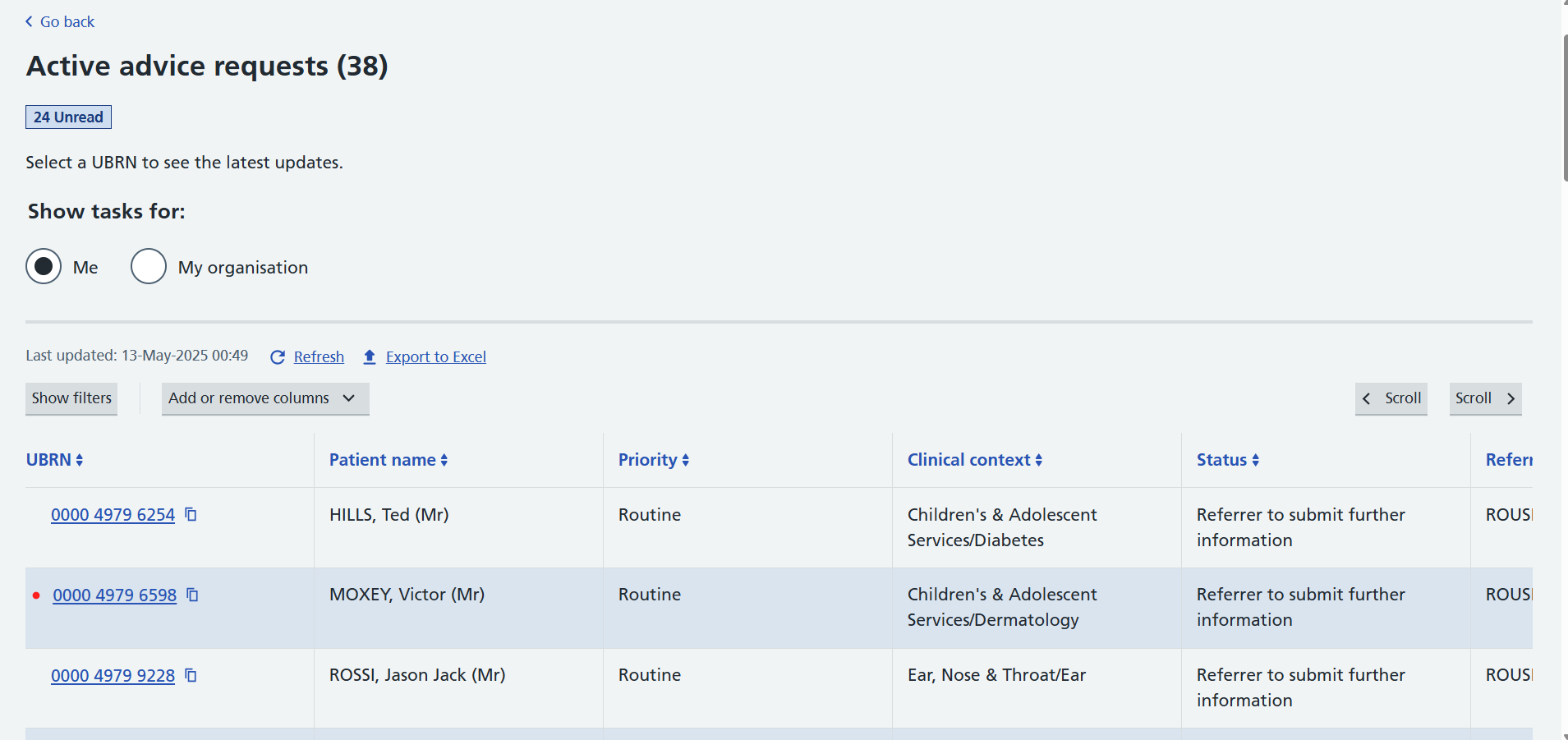The width and height of the screenshot is (1568, 740).
Task: Open UBRN 0000 4979 9228 link
Action: point(113,676)
